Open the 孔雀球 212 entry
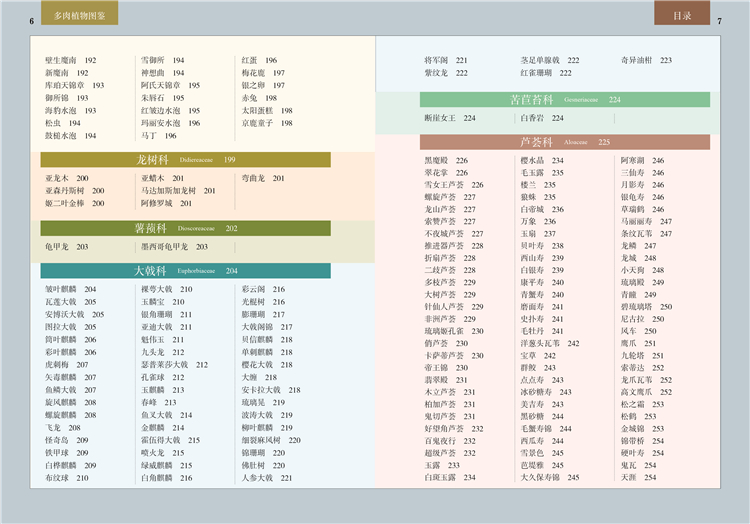Image resolution: width=750 pixels, height=524 pixels. (x=166, y=377)
